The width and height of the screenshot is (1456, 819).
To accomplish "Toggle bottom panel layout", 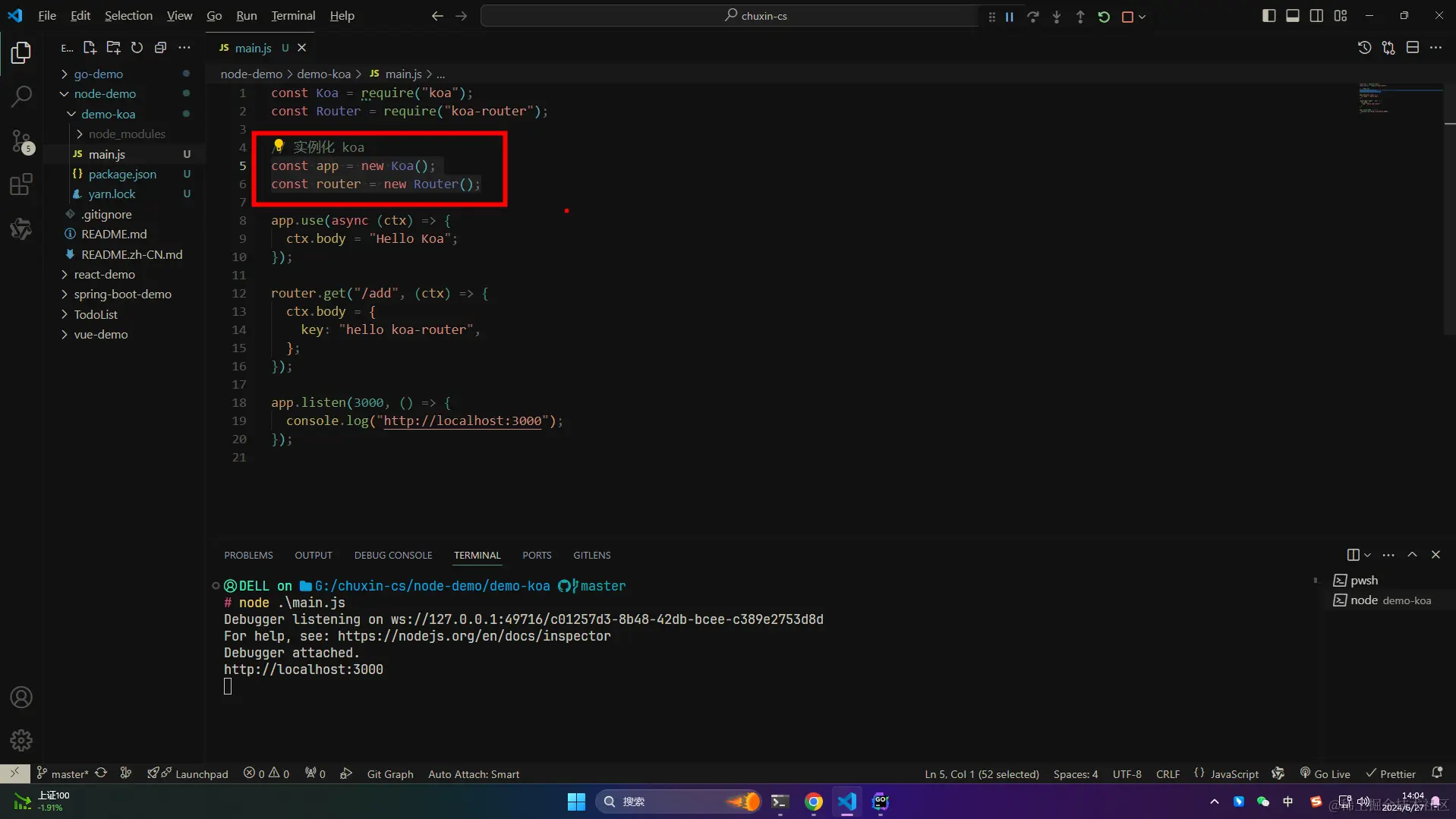I will pyautogui.click(x=1292, y=16).
